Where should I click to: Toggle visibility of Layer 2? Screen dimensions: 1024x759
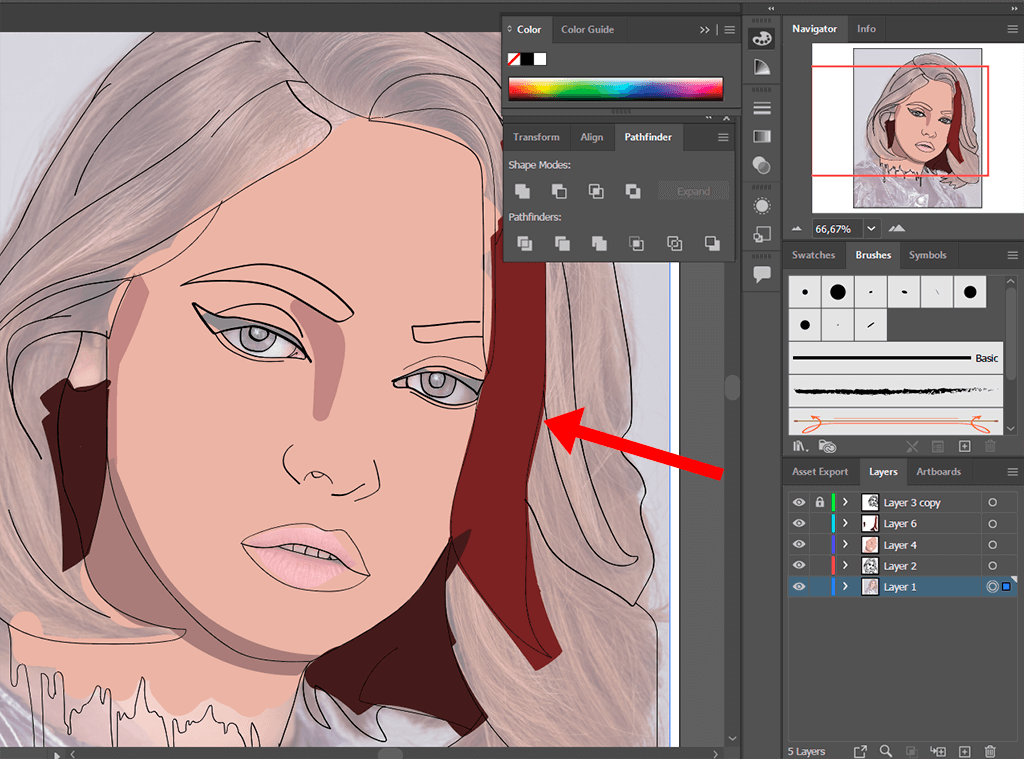798,566
